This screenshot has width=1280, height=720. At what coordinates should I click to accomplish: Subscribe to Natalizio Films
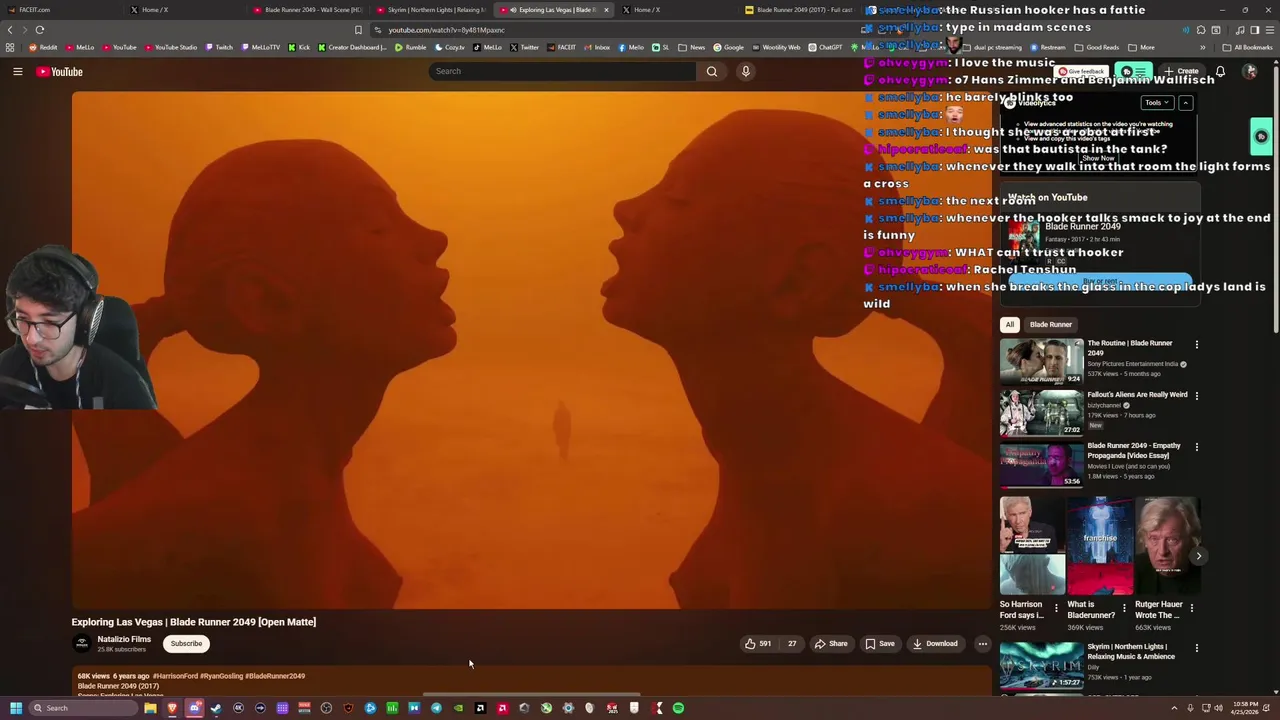186,643
